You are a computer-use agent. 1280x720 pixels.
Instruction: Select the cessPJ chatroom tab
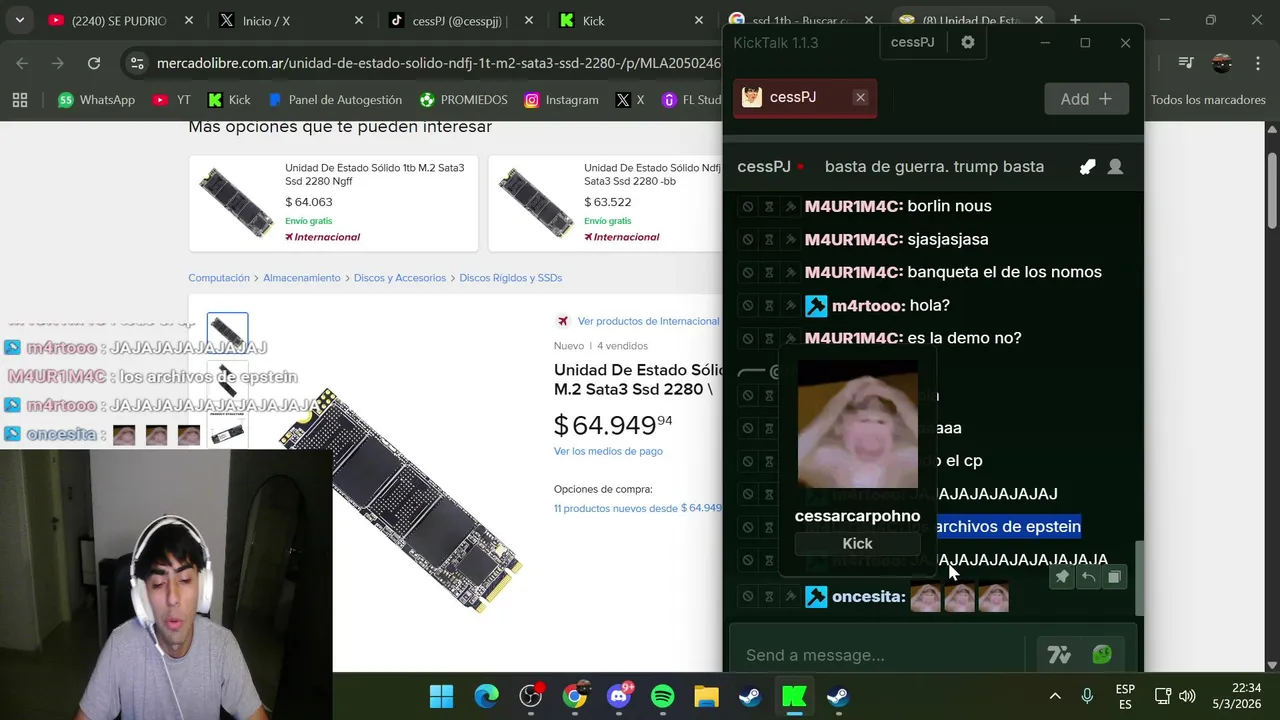pos(804,98)
